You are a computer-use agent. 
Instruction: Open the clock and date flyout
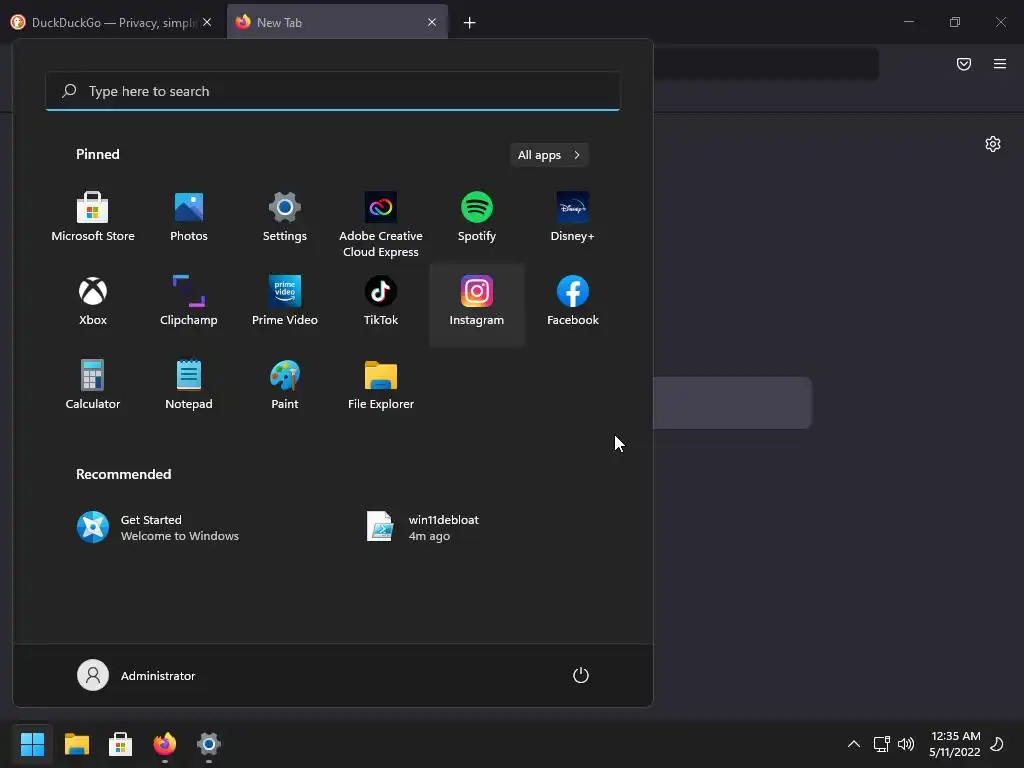coord(955,744)
